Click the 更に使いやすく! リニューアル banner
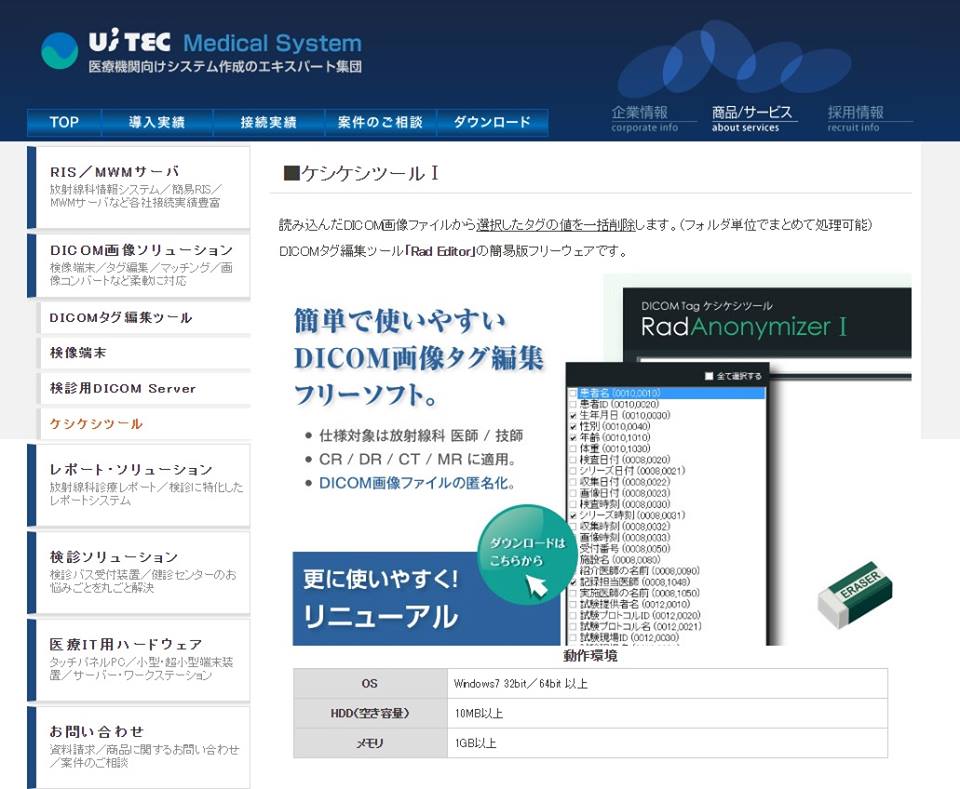960x789 pixels. point(426,599)
